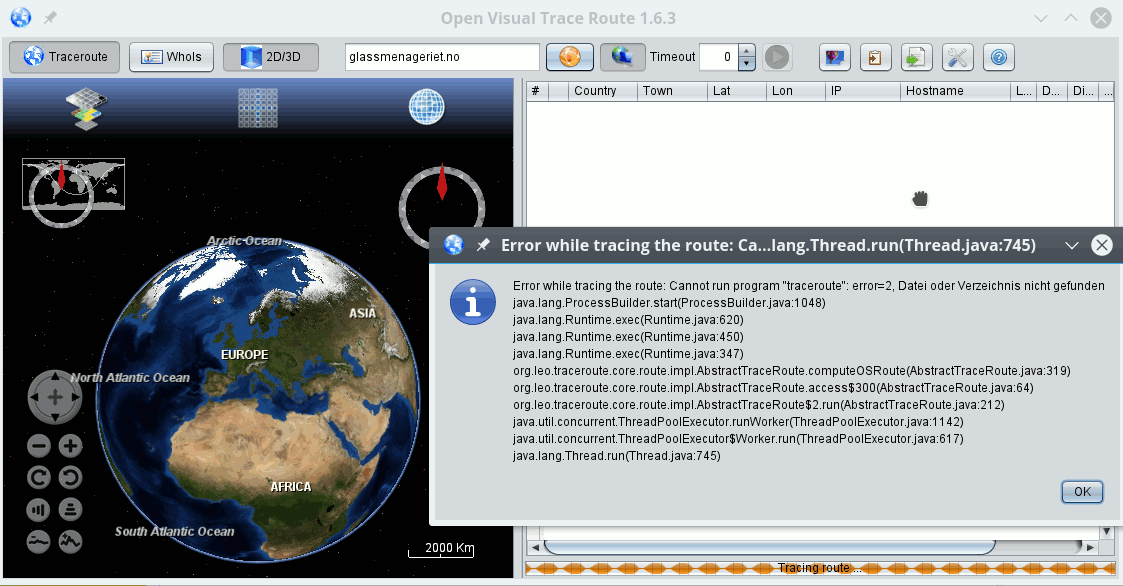Zoom in with the plus map button
Image resolution: width=1123 pixels, height=586 pixels.
70,446
